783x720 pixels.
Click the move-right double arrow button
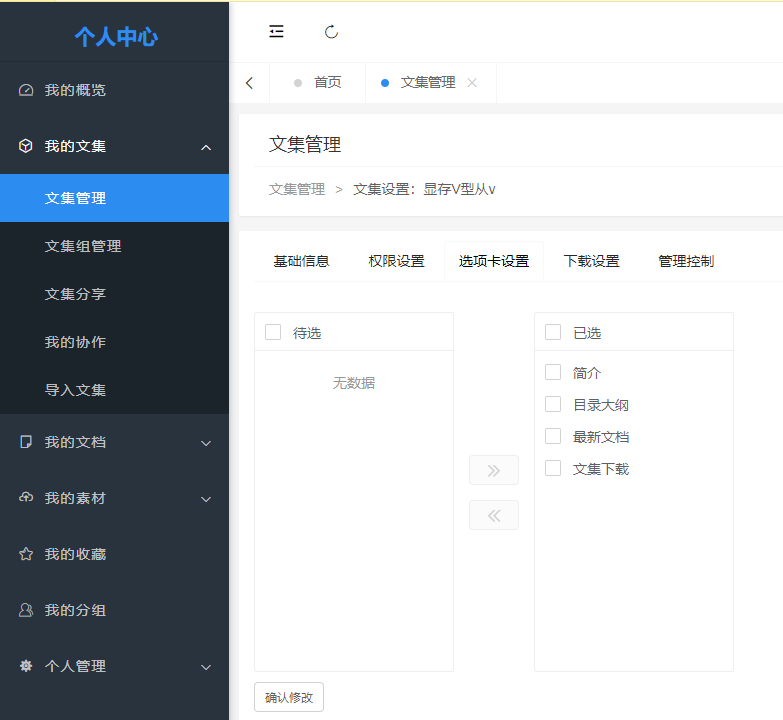493,470
